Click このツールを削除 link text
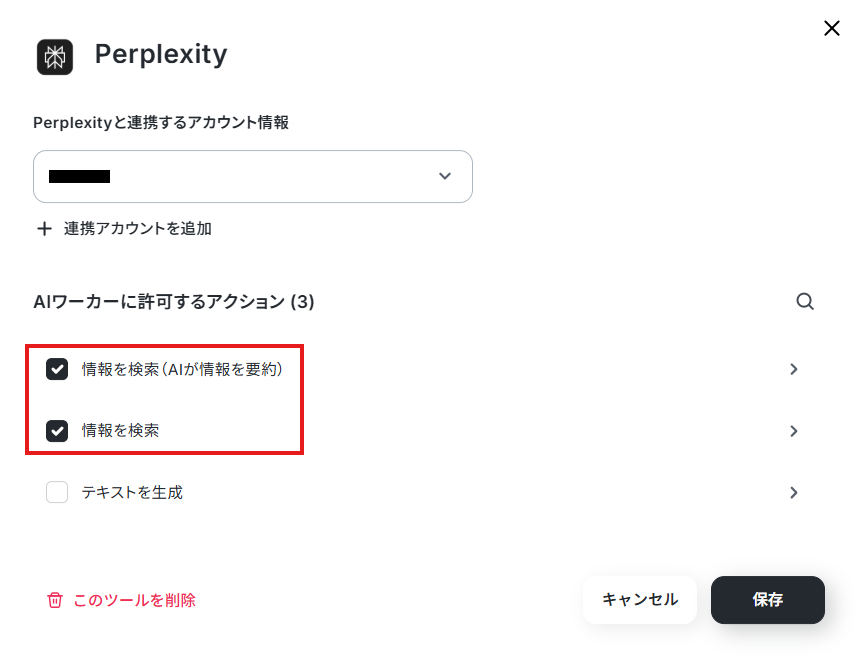 coord(134,600)
